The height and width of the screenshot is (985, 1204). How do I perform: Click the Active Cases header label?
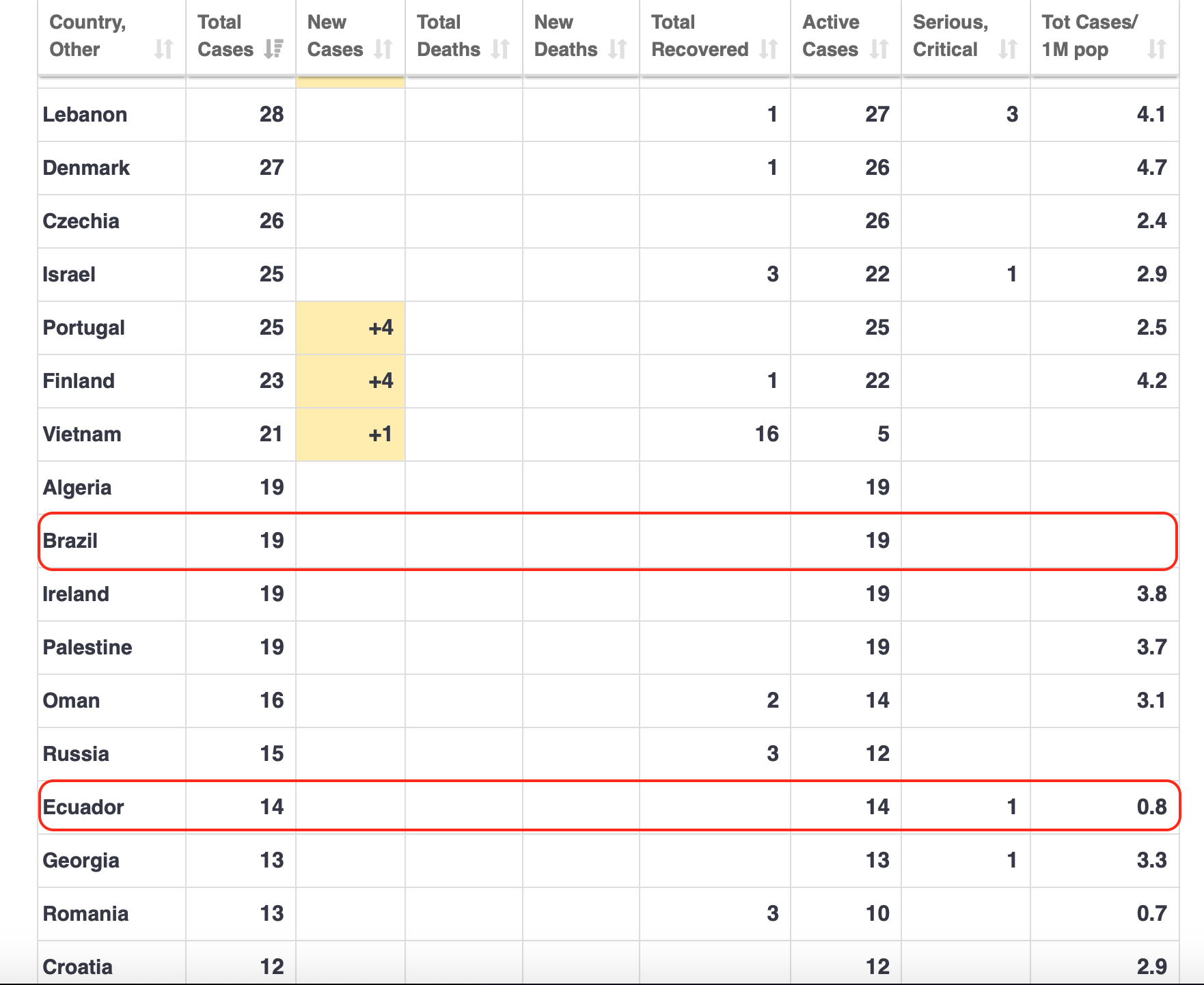point(830,36)
